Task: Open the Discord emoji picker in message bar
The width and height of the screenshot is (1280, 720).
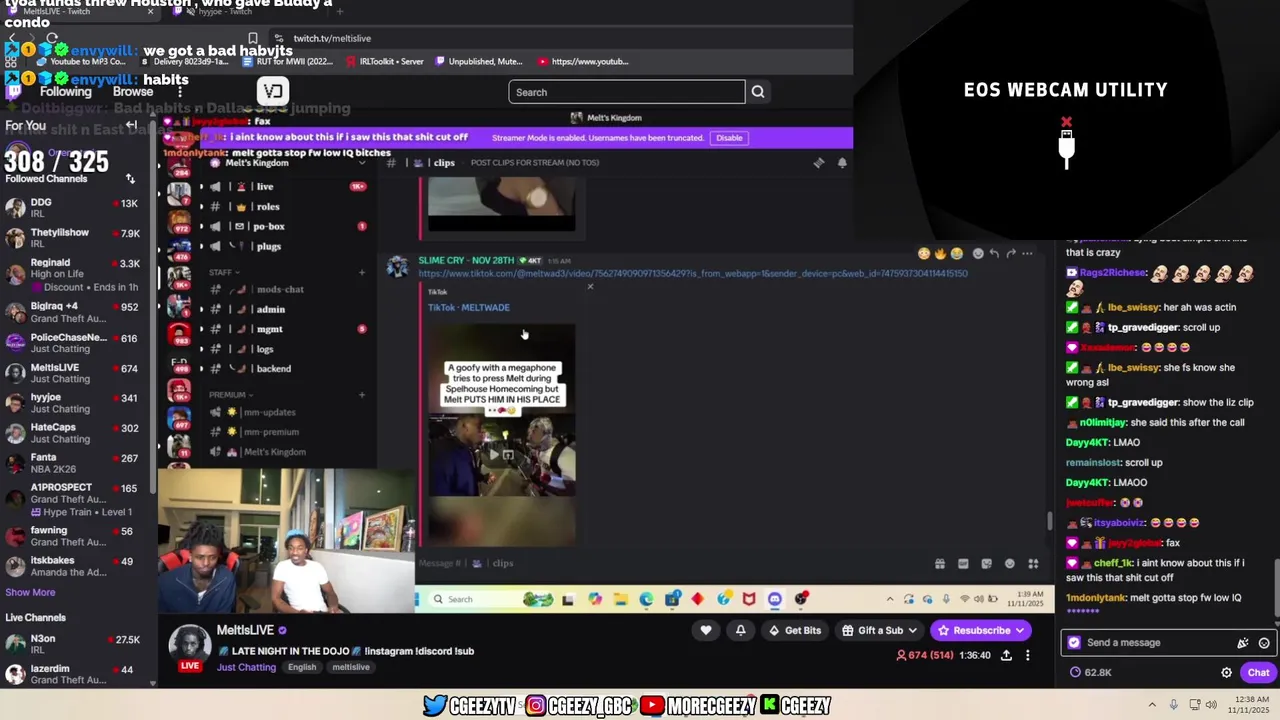Action: [1010, 564]
